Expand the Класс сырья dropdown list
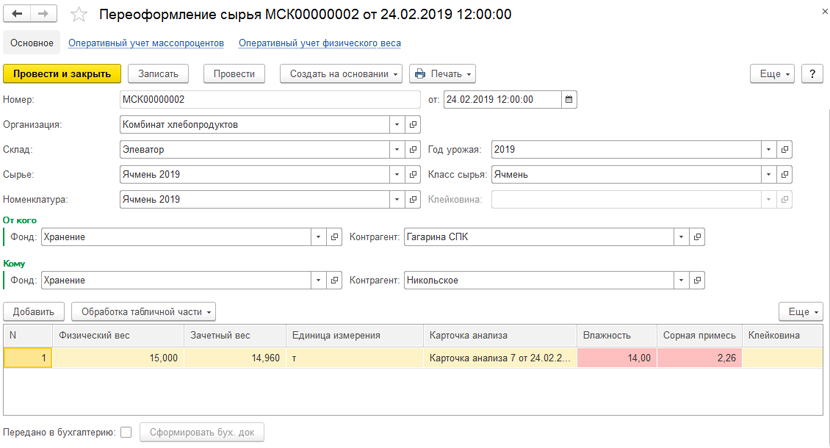This screenshot has height=448, width=830. click(769, 174)
